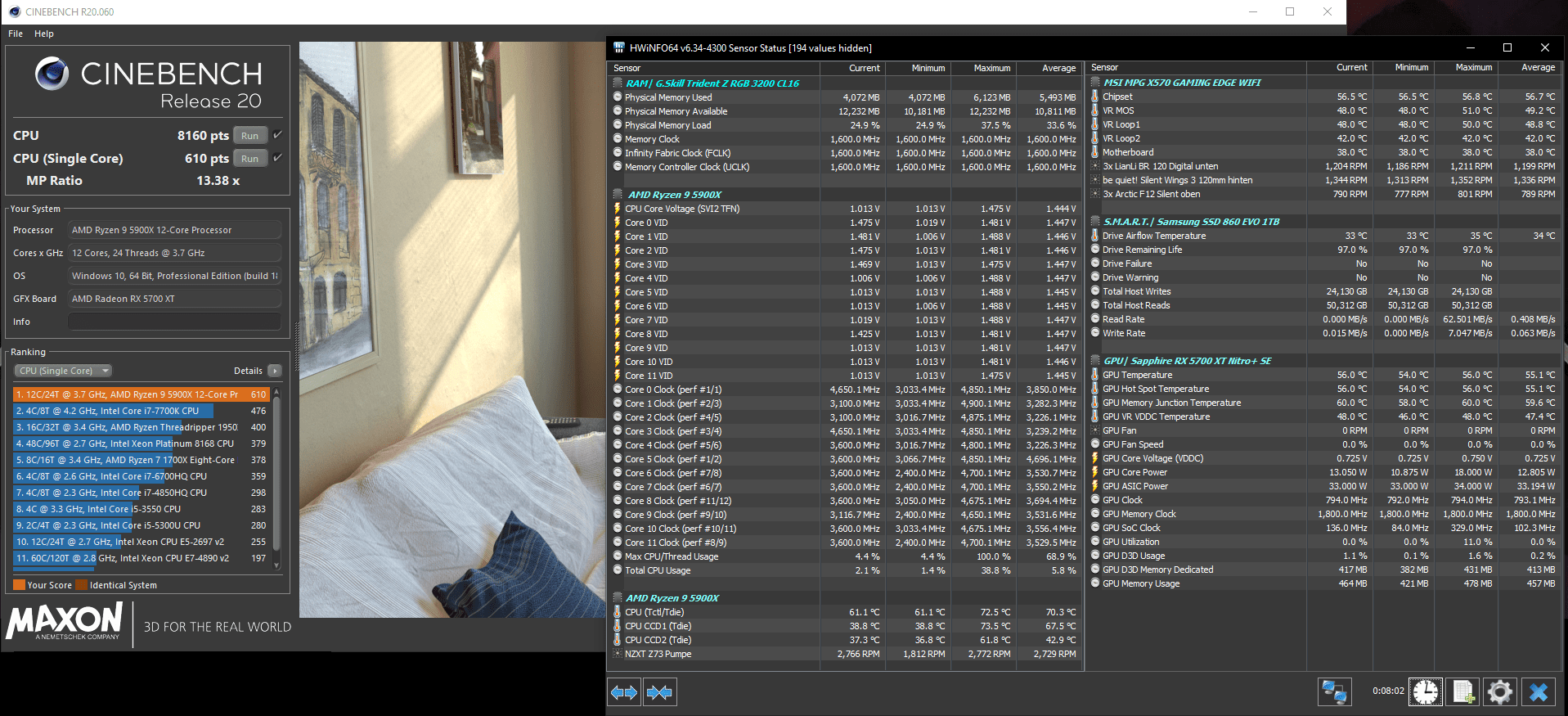Select the CPU CCD1 (Tdie) temperature row
The width and height of the screenshot is (1568, 716).
(845, 626)
